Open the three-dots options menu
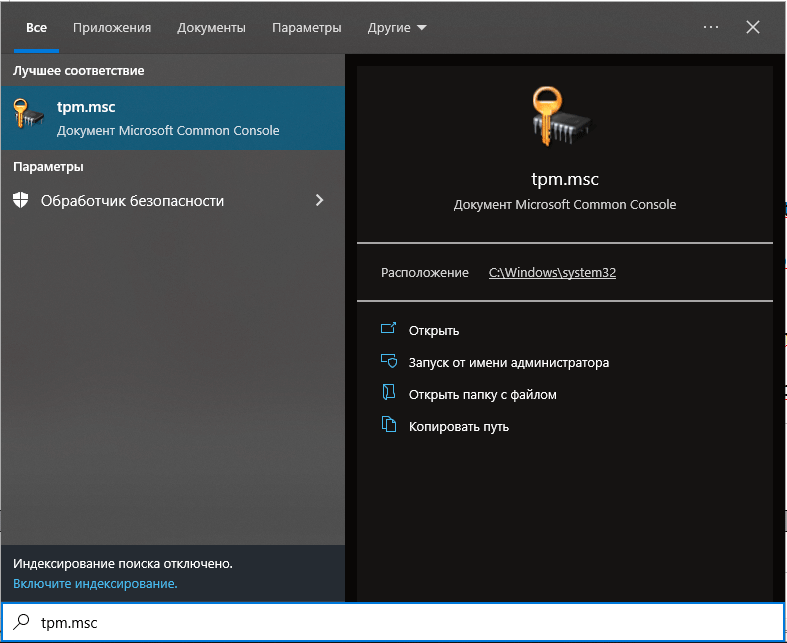The height and width of the screenshot is (643, 787). [711, 27]
